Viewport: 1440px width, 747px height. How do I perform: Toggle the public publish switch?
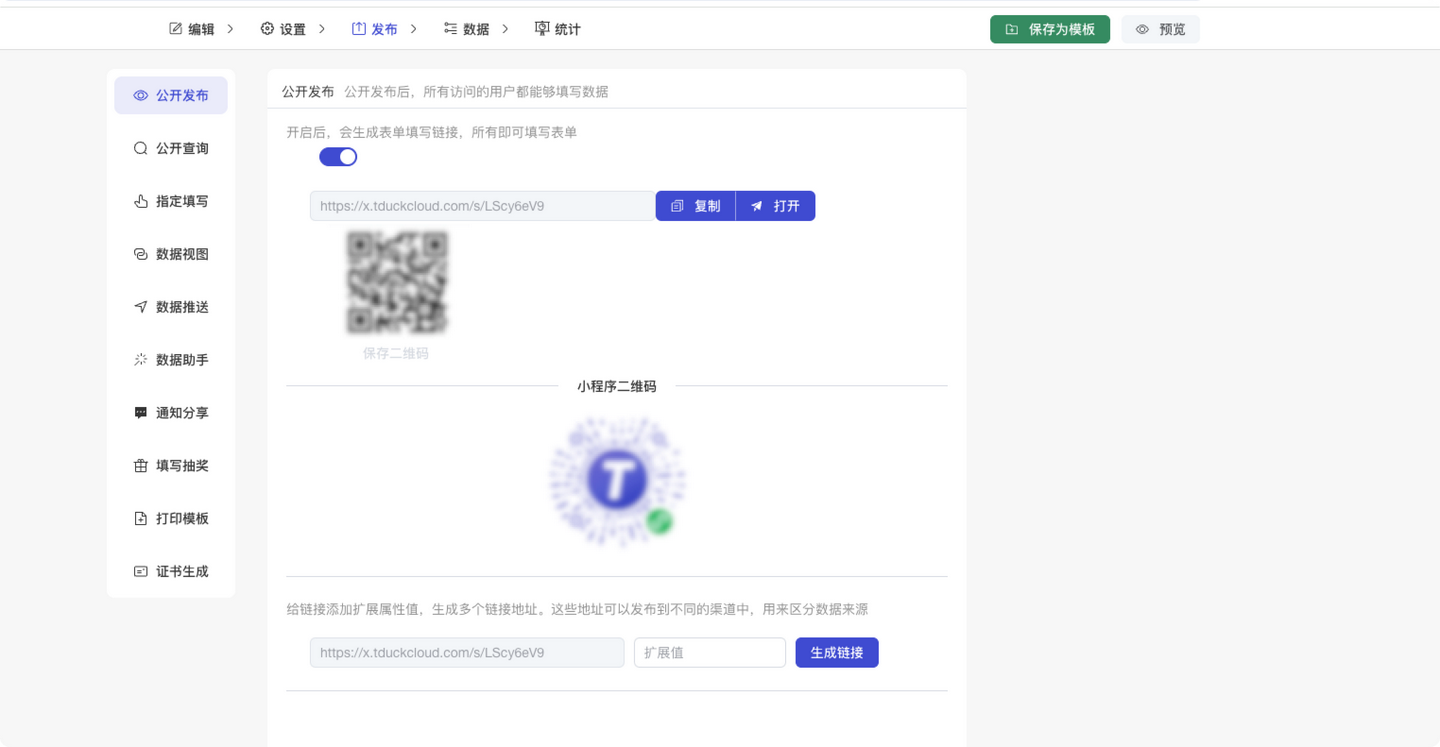(x=338, y=157)
